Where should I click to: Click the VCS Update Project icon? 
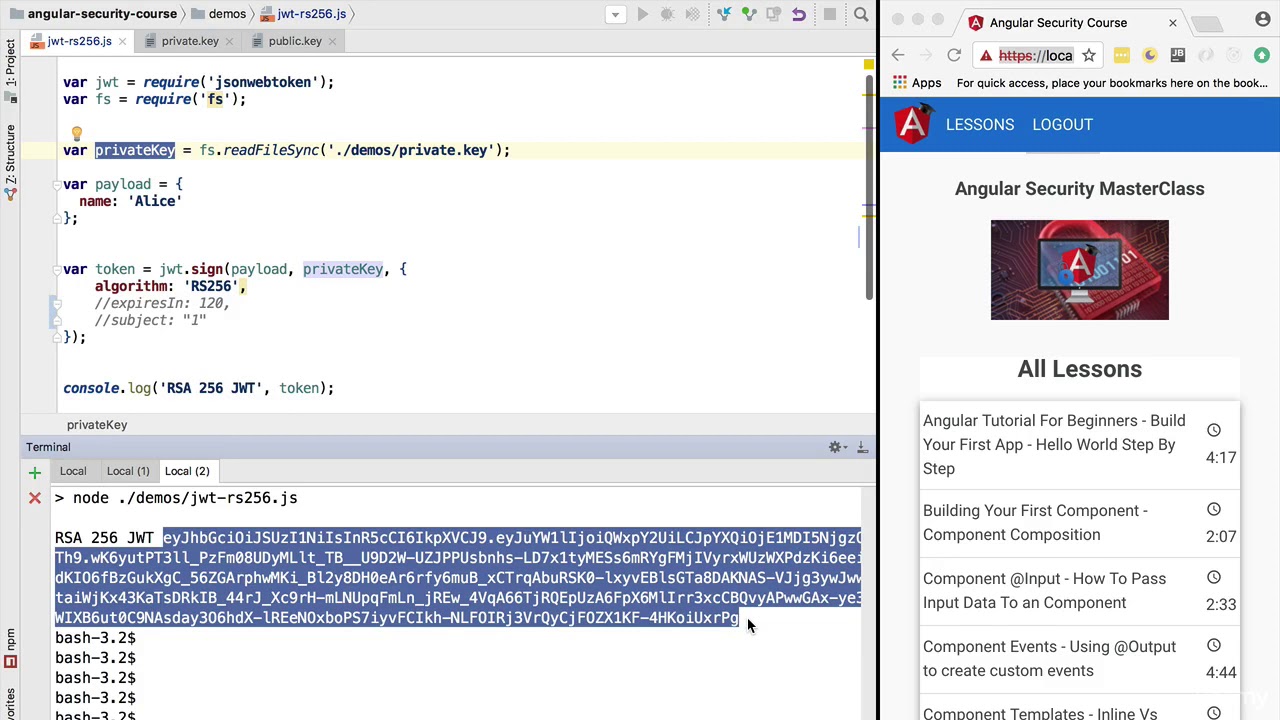724,14
